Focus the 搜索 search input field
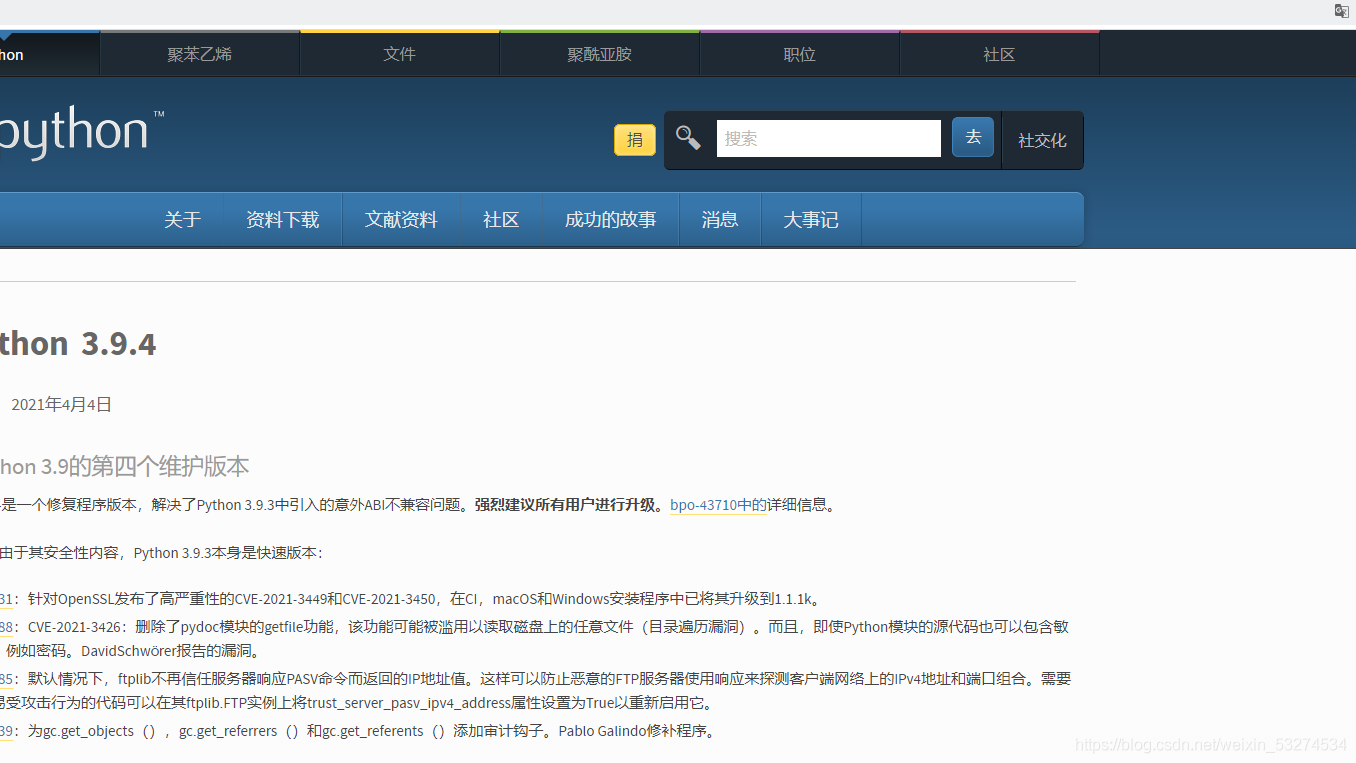1356x763 pixels. (x=829, y=139)
